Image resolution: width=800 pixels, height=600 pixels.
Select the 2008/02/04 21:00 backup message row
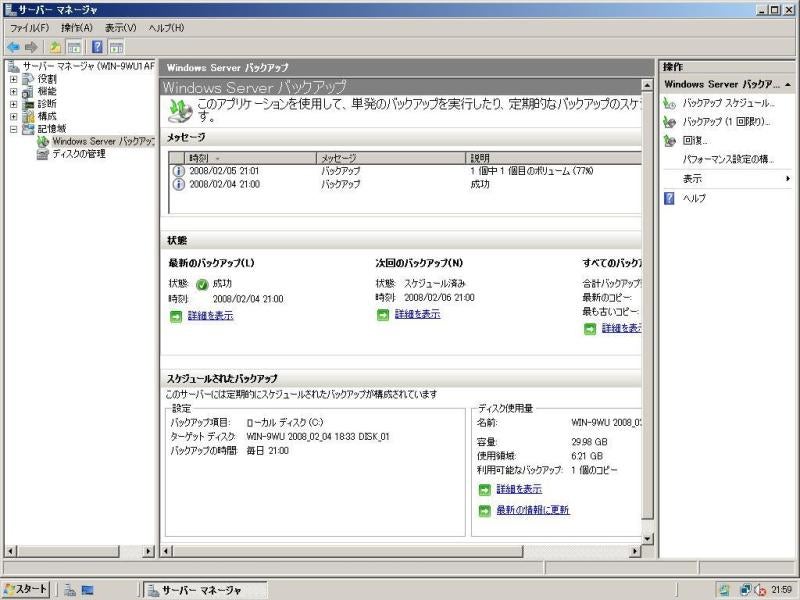pos(405,184)
